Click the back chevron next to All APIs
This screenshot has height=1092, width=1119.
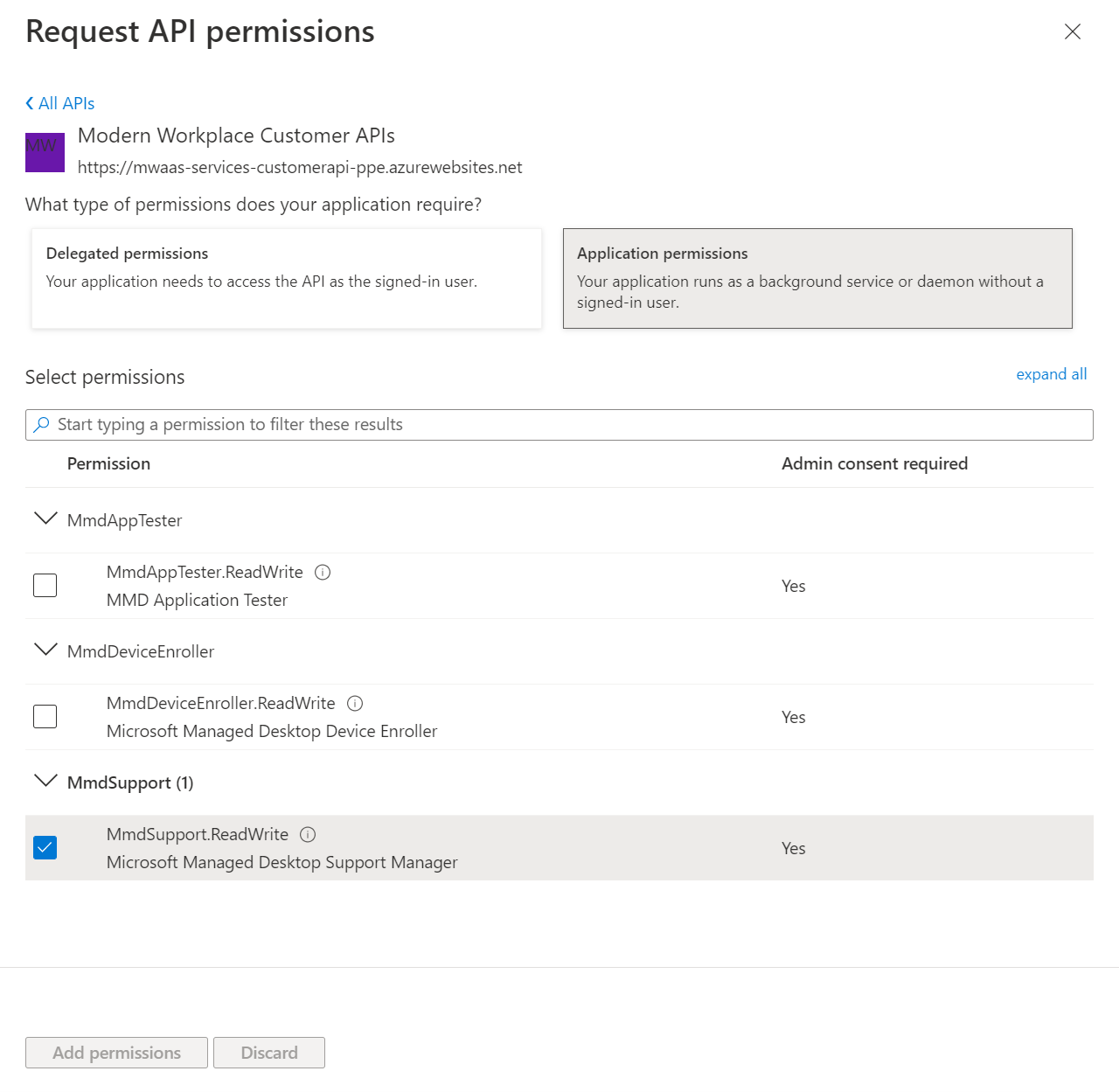pos(29,103)
